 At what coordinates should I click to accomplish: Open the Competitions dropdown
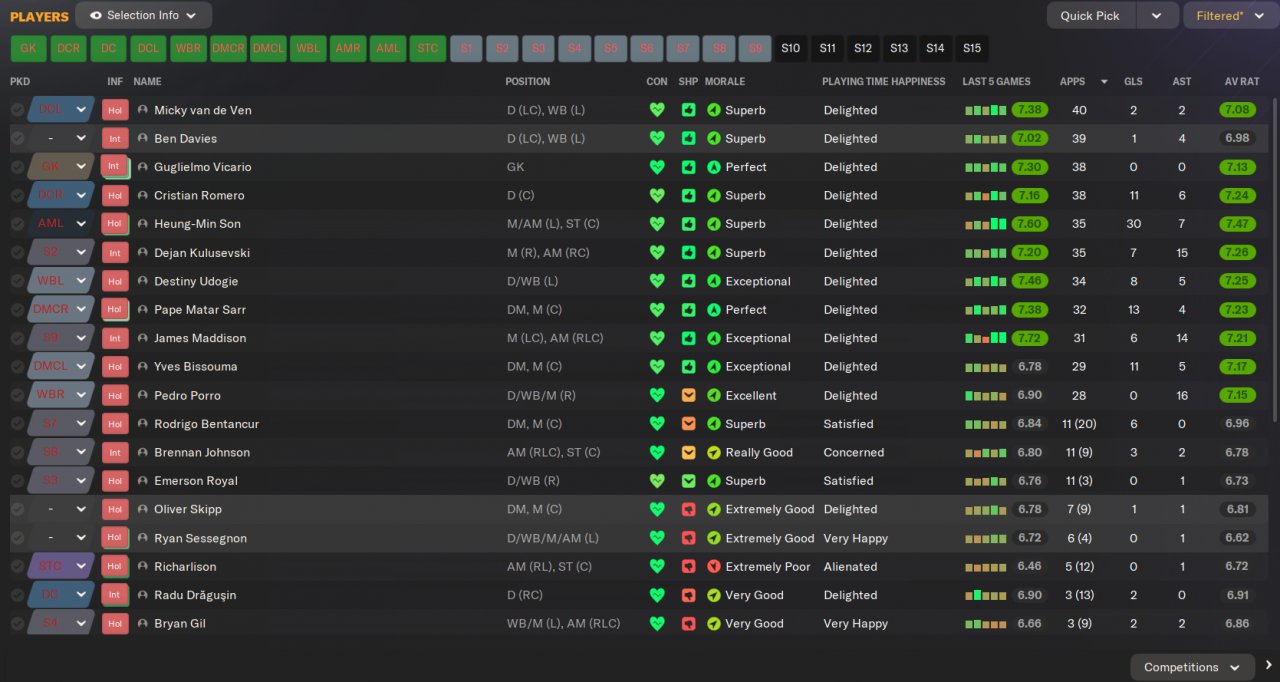click(x=1193, y=667)
